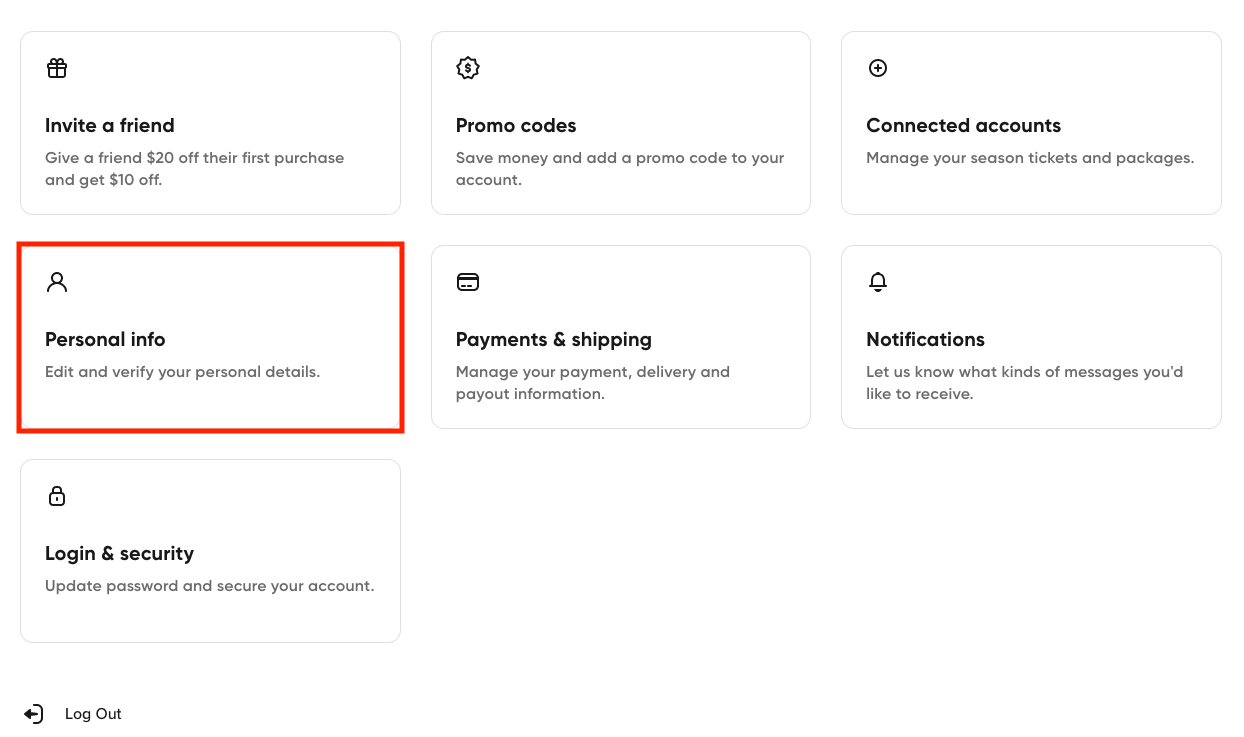Open Login & security heading
Image resolution: width=1244 pixels, height=737 pixels.
tap(119, 553)
